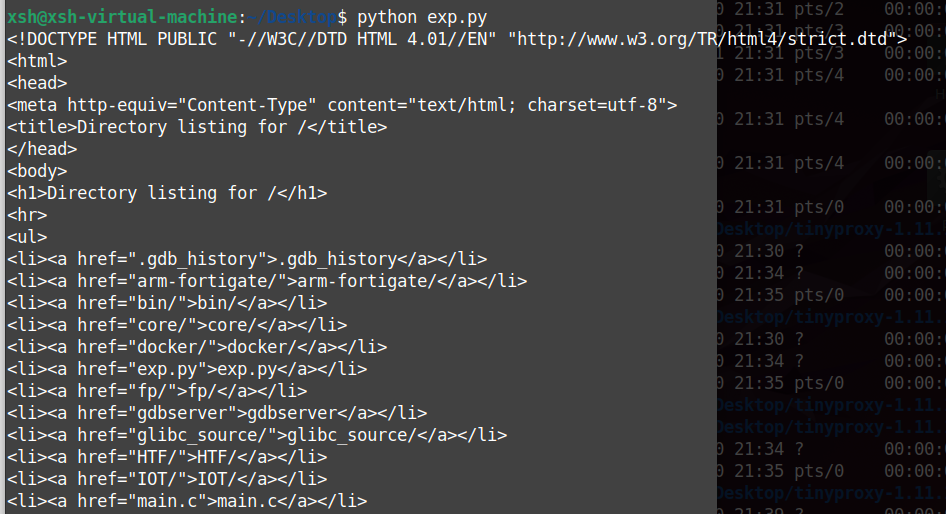Click the gdbserver list entry line

(x=217, y=413)
